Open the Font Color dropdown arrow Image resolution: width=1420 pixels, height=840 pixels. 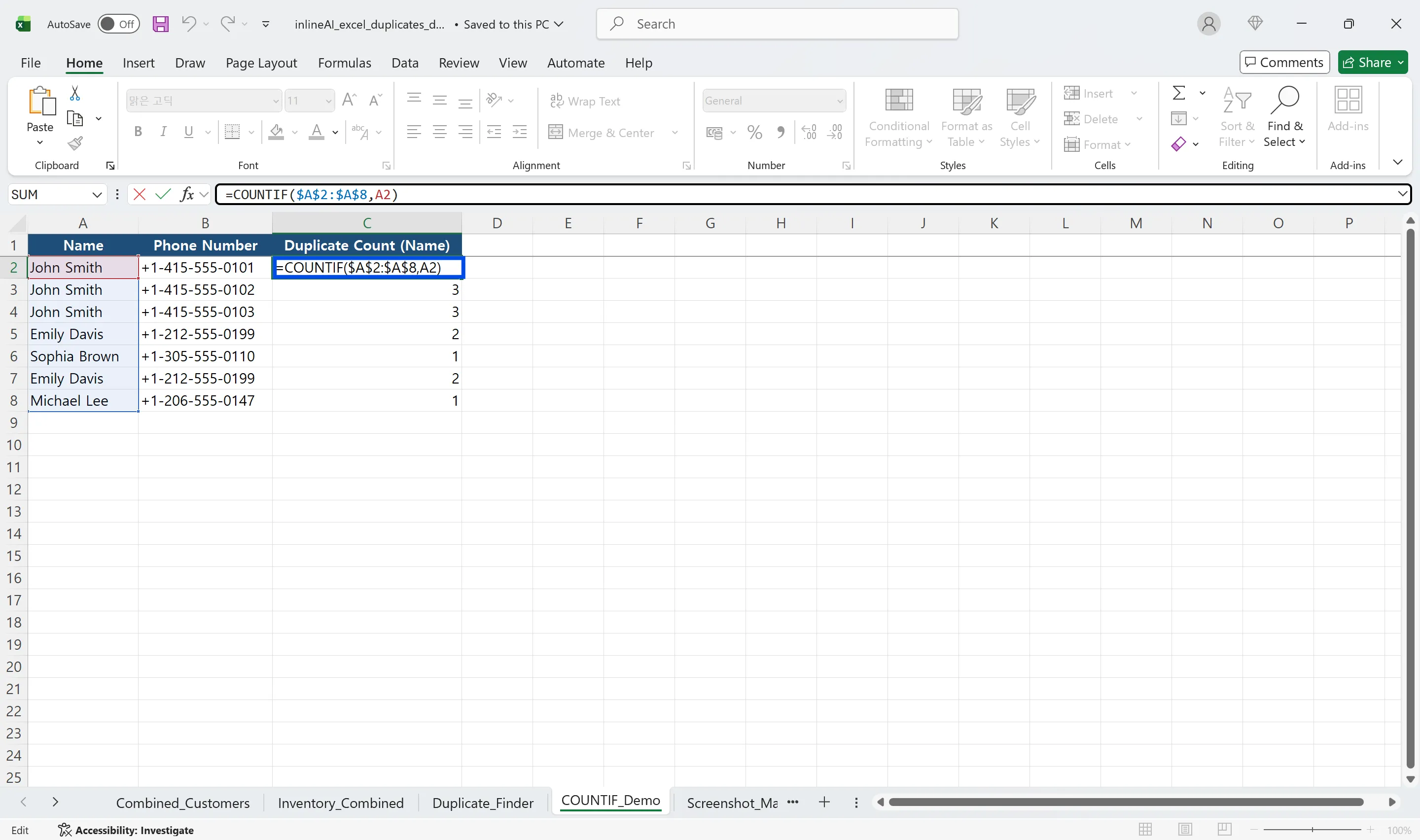pyautogui.click(x=335, y=133)
